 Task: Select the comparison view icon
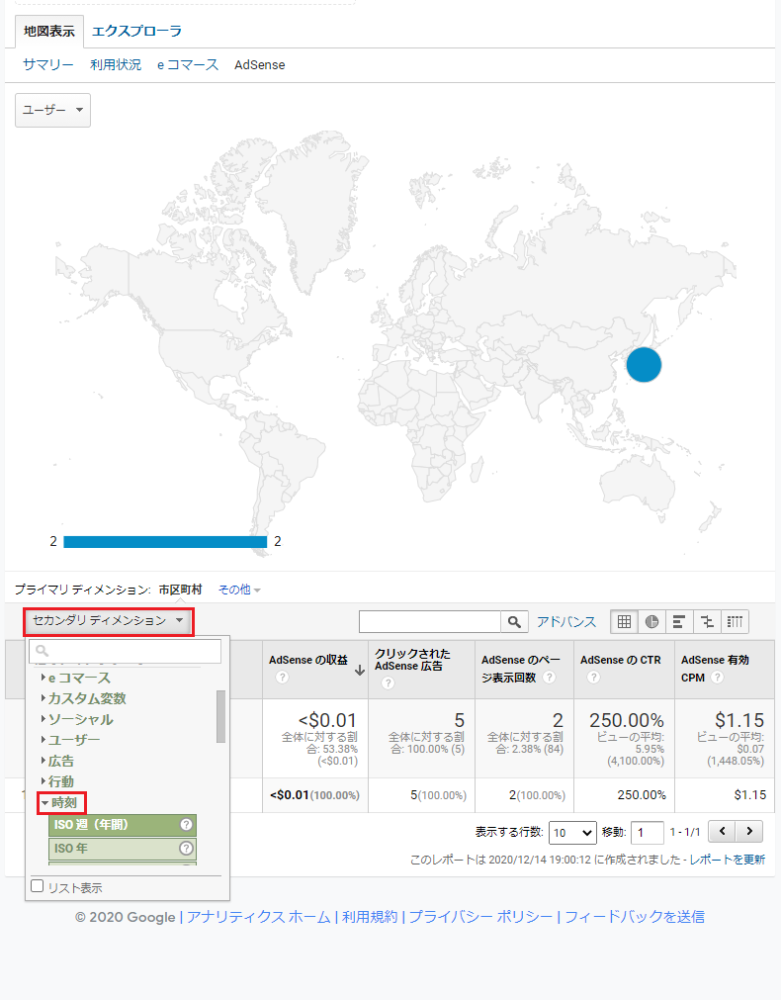(x=707, y=622)
